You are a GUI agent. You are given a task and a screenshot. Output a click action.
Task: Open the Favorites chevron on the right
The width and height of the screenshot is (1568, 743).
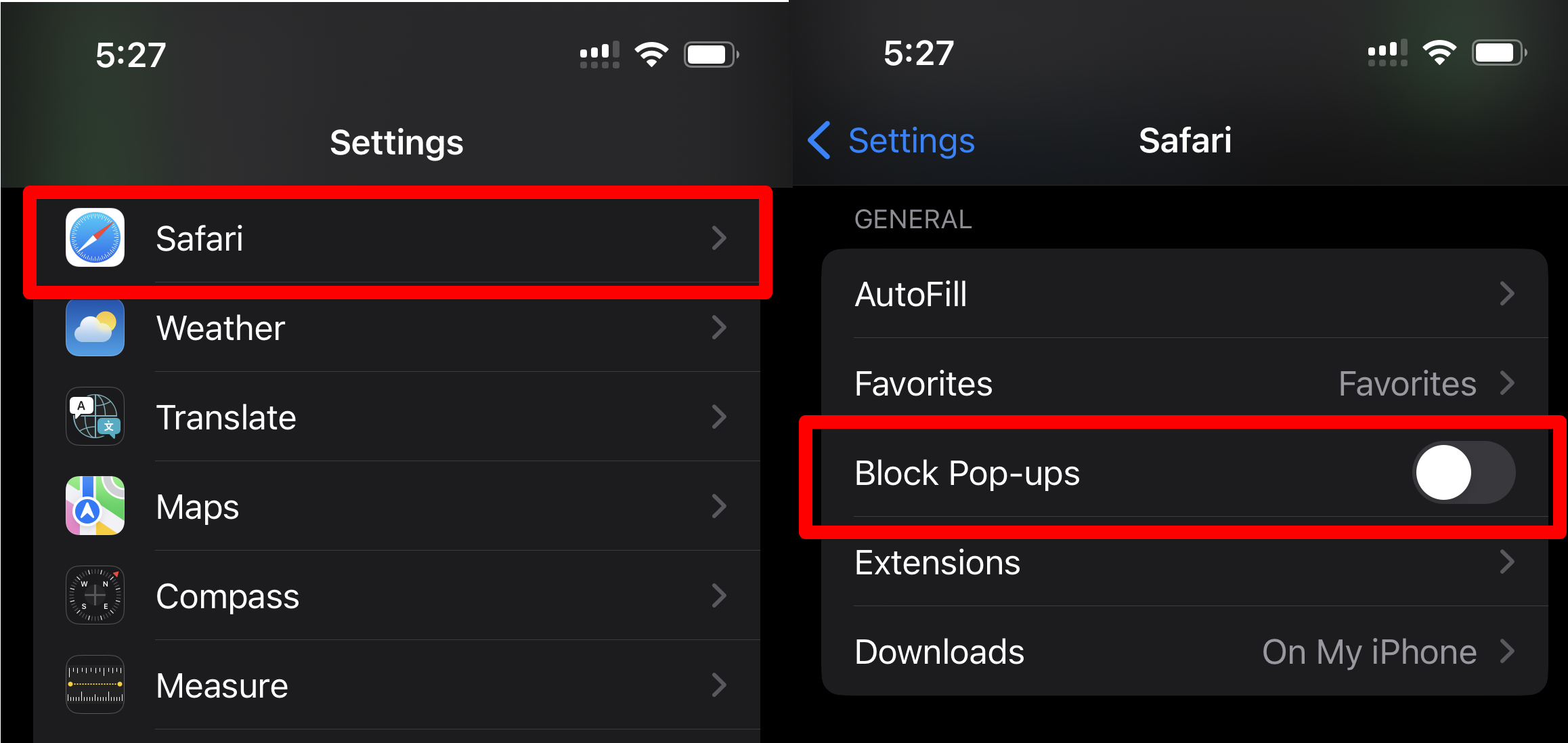(1507, 383)
